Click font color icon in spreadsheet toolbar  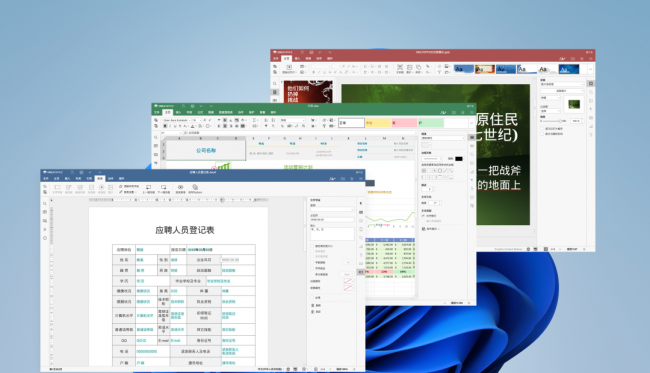pyautogui.click(x=192, y=126)
